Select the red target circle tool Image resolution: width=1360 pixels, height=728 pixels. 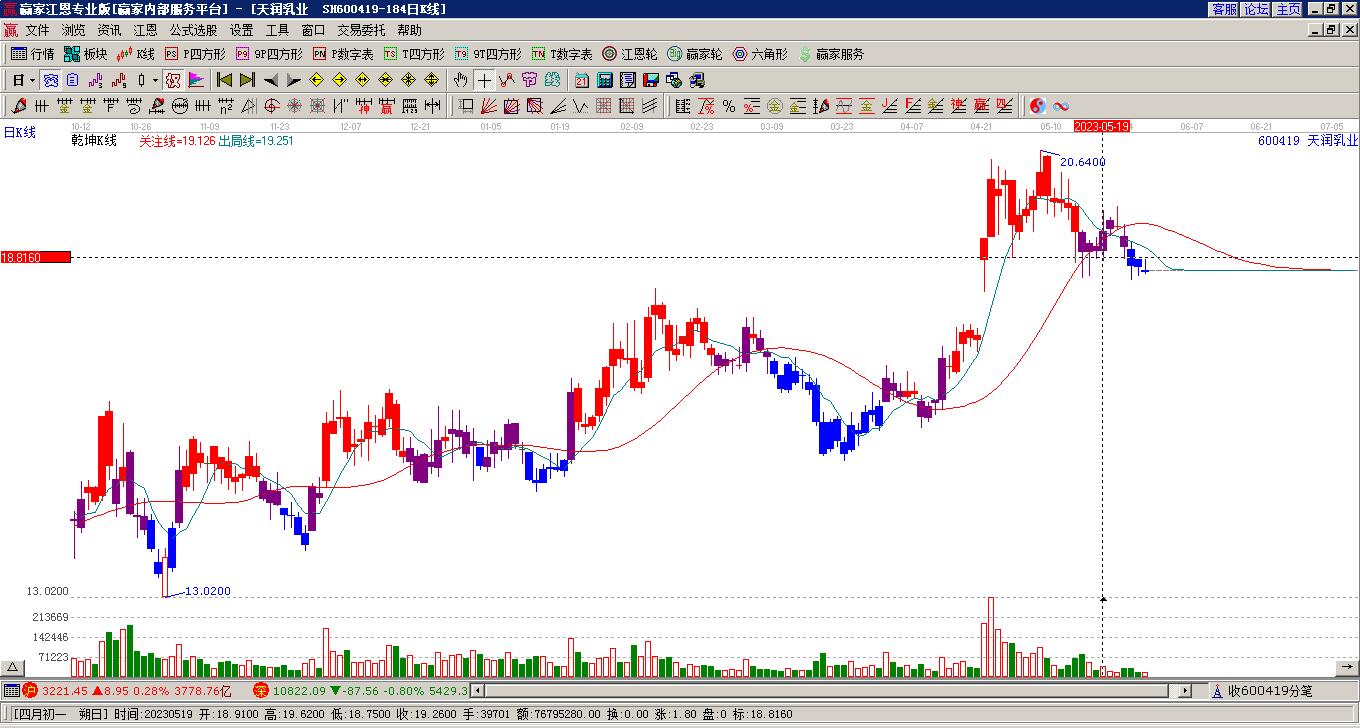tap(272, 106)
